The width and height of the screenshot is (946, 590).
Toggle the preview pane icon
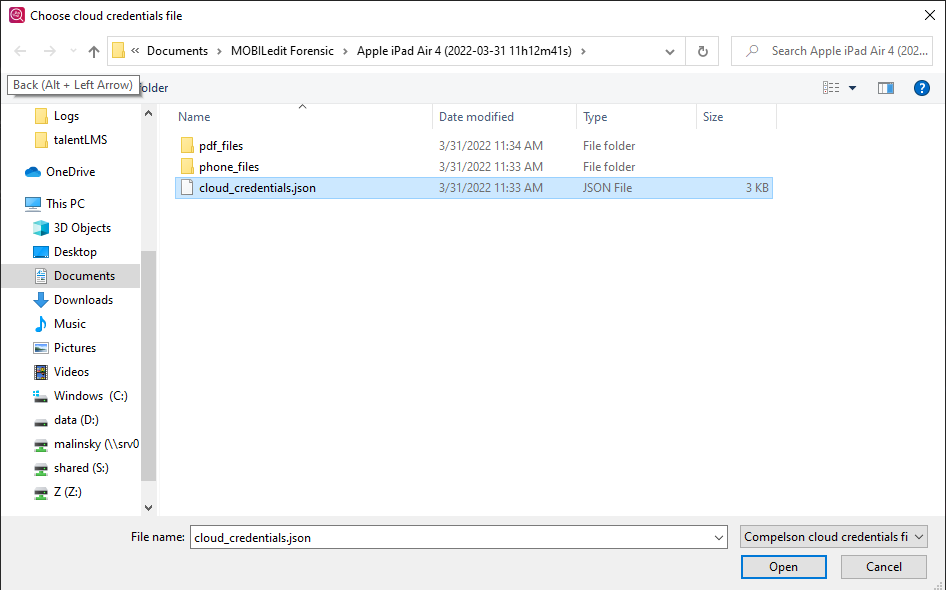pyautogui.click(x=885, y=88)
